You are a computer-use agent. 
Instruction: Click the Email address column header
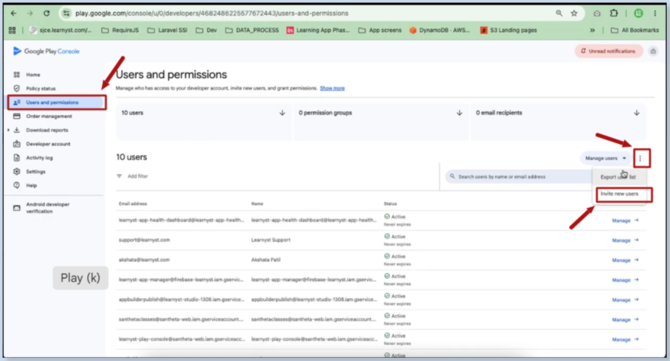tap(133, 204)
